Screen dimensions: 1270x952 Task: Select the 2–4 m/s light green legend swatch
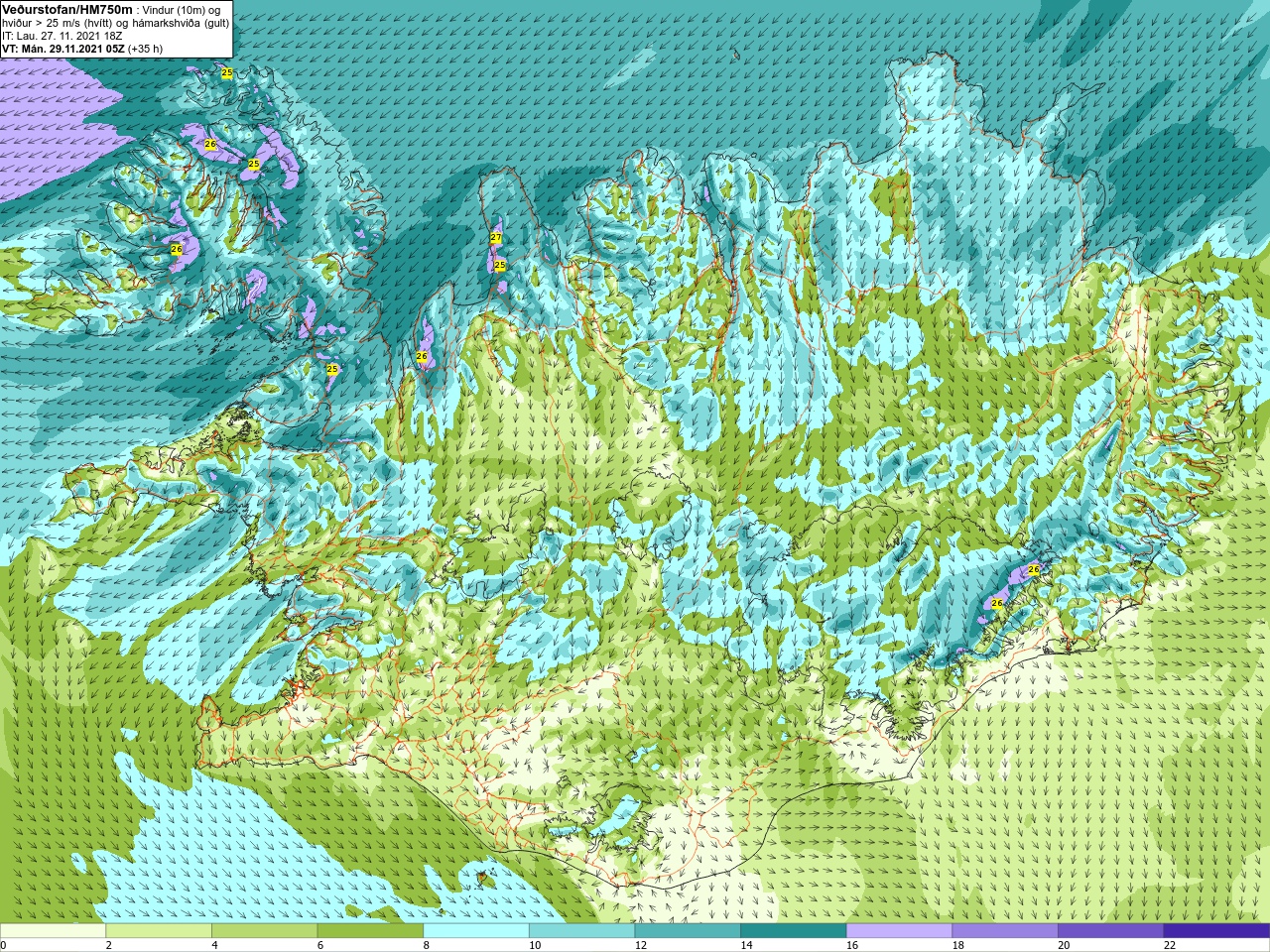[x=159, y=931]
